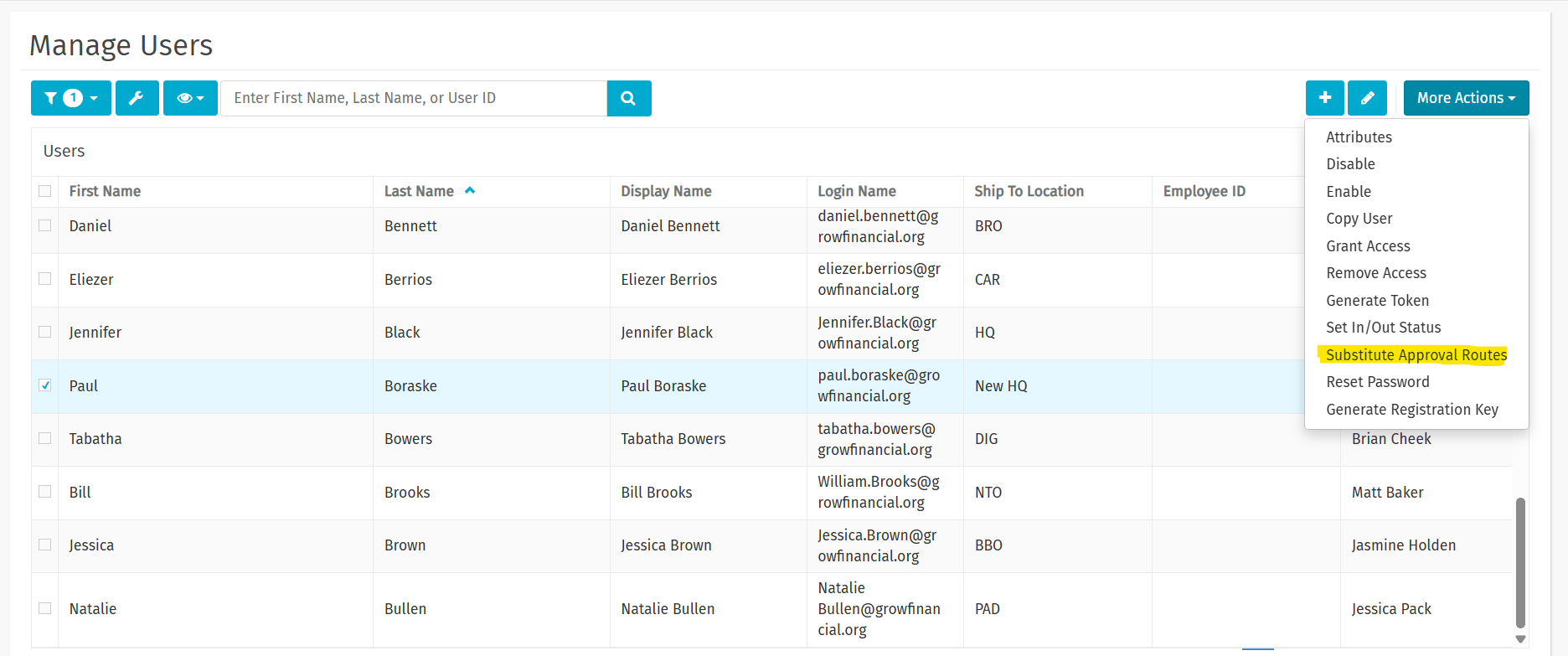
Task: Collapse the More Actions dropdown
Action: pyautogui.click(x=1466, y=98)
